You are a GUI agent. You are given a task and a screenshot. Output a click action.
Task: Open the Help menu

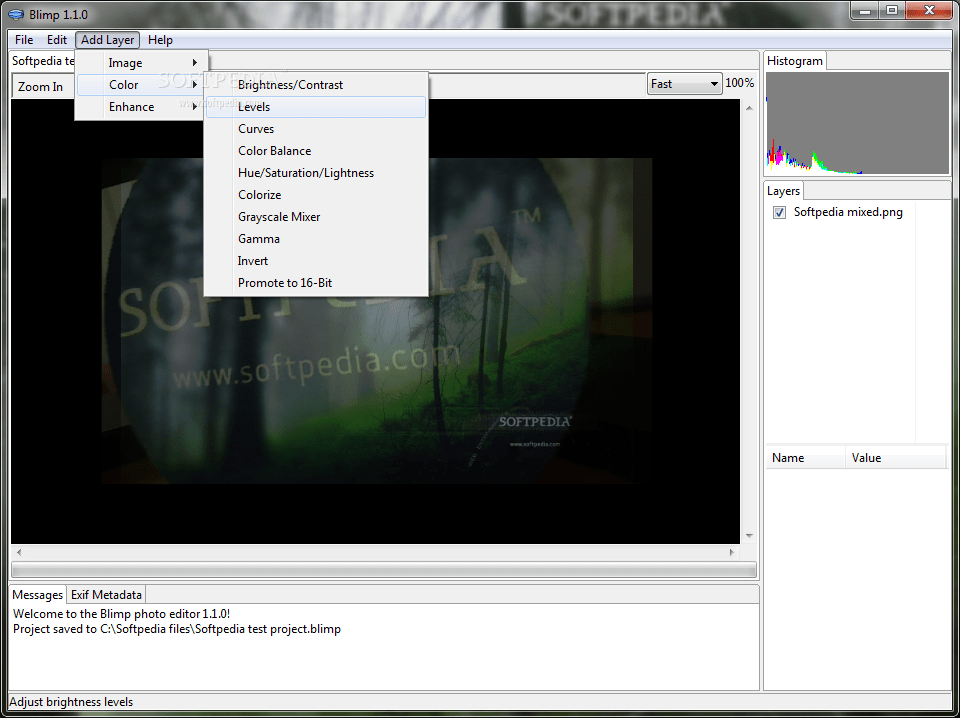pyautogui.click(x=160, y=40)
